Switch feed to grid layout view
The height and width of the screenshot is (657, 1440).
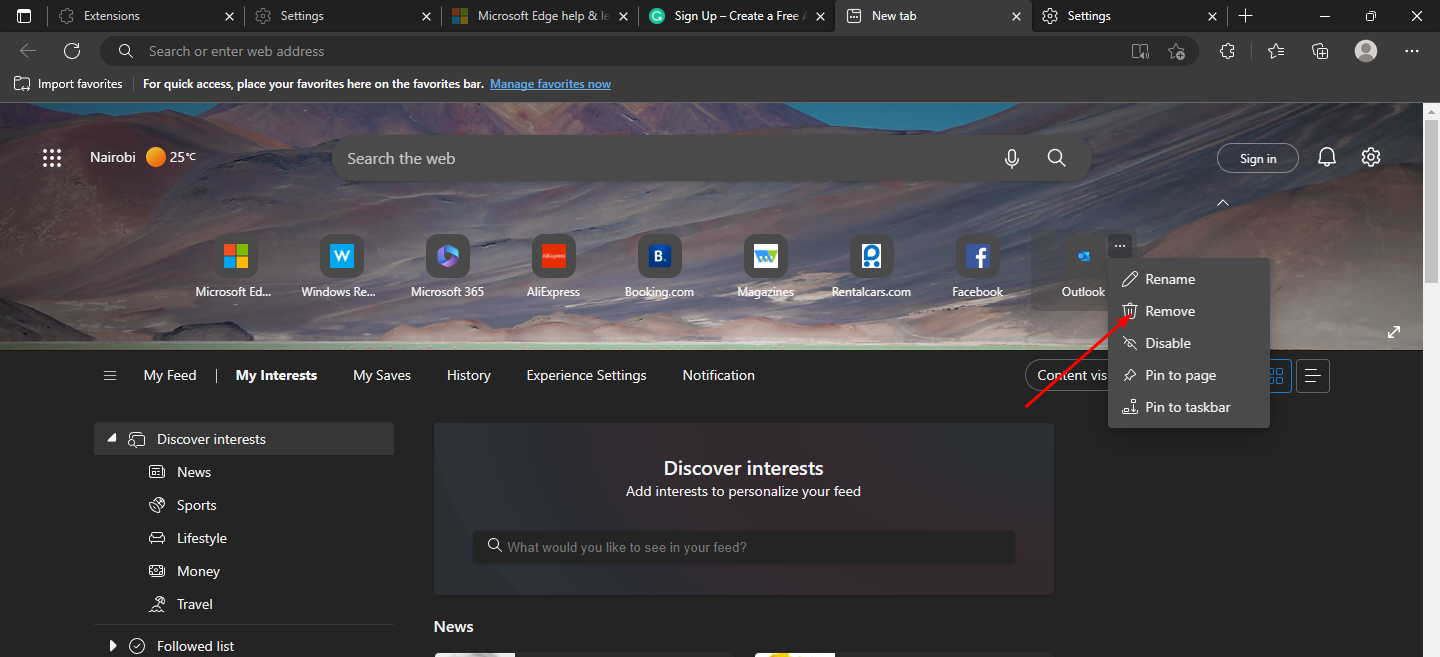coord(1276,375)
